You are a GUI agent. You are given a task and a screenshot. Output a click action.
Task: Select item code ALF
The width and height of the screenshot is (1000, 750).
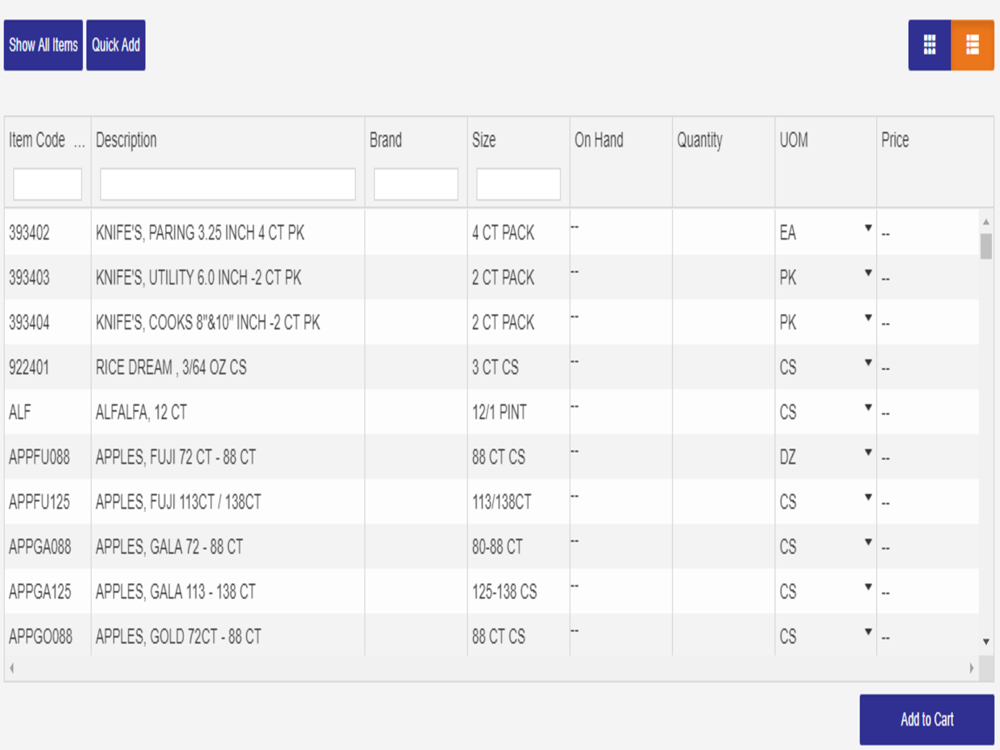(x=20, y=412)
